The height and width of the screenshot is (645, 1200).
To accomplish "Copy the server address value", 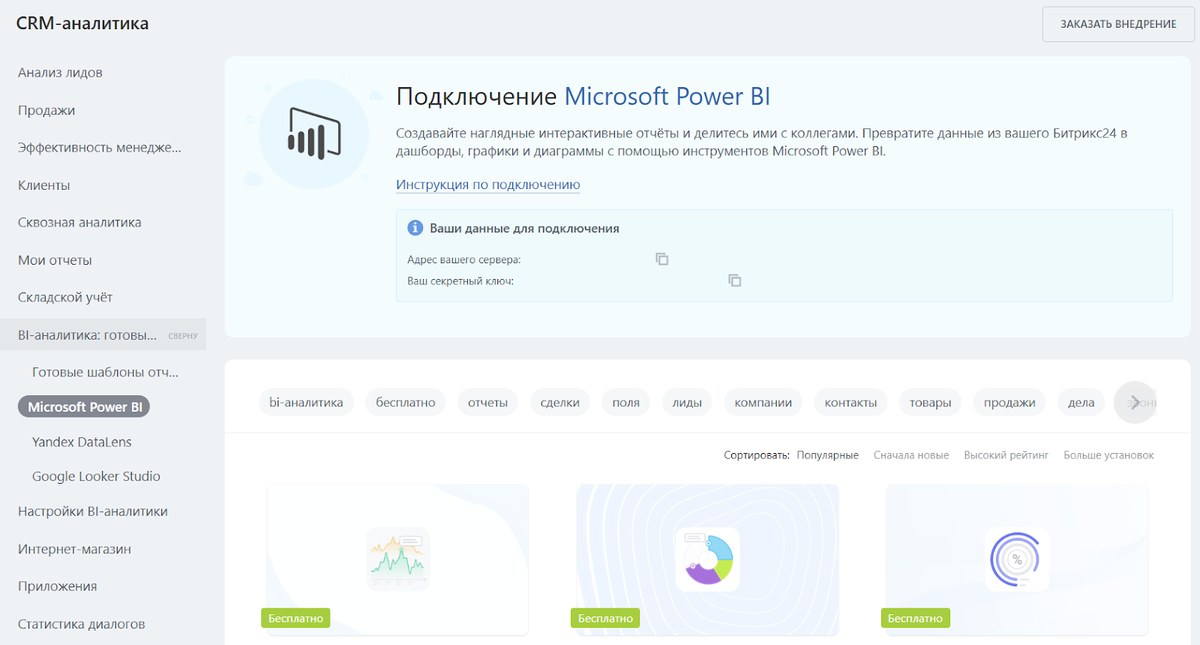I will [662, 259].
